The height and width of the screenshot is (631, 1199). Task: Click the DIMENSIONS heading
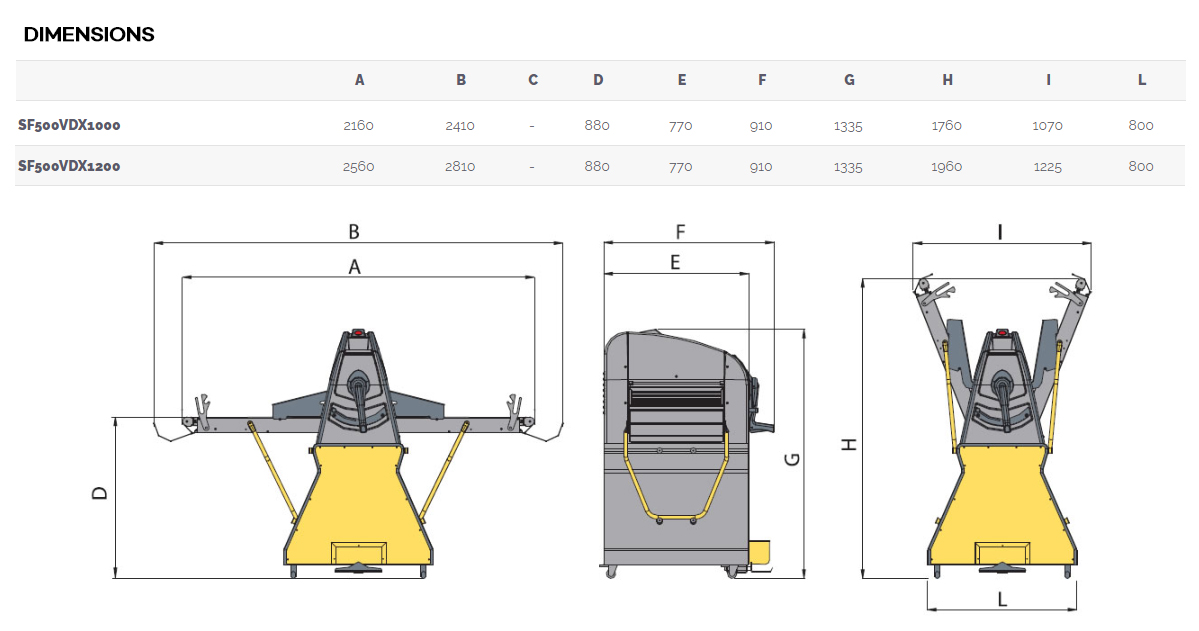(x=89, y=34)
